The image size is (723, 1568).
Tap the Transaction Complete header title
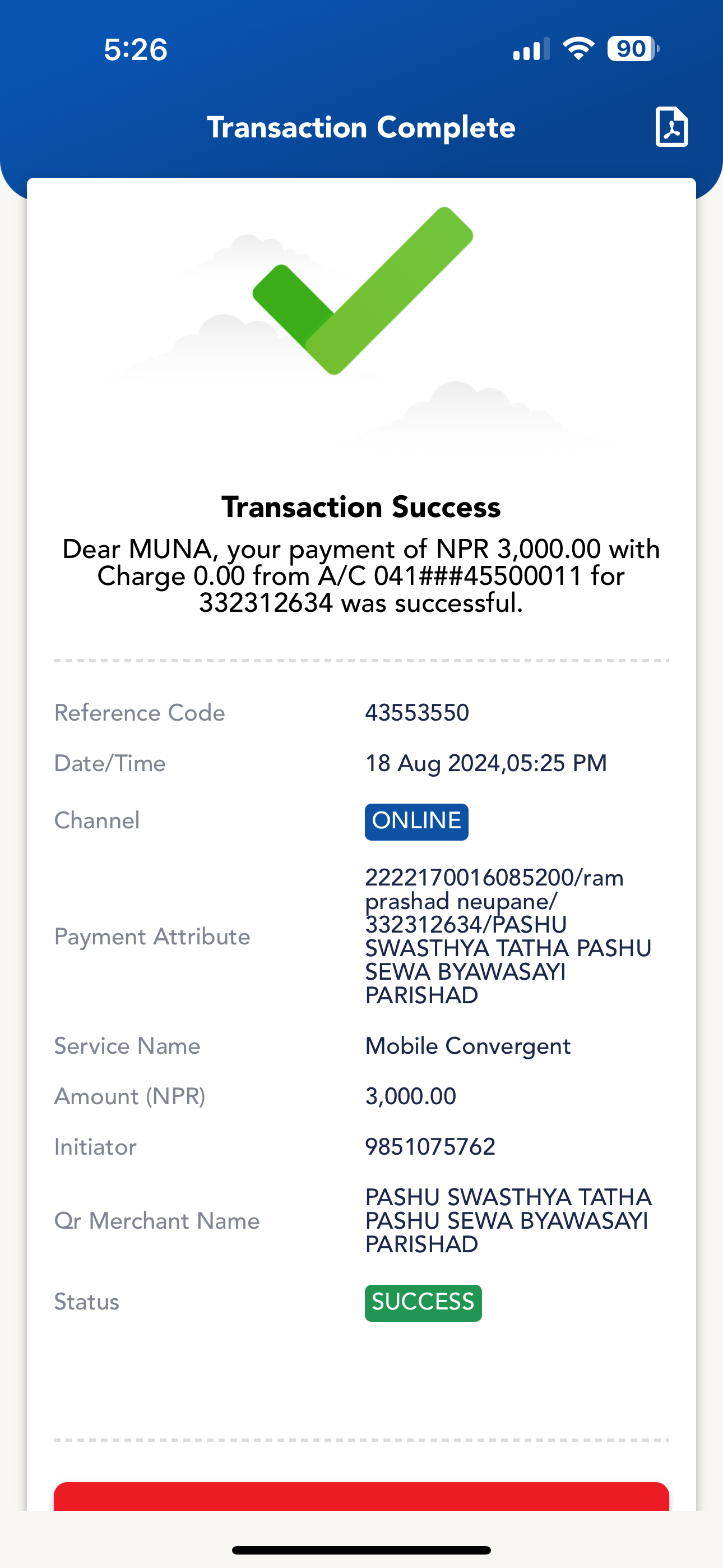361,127
